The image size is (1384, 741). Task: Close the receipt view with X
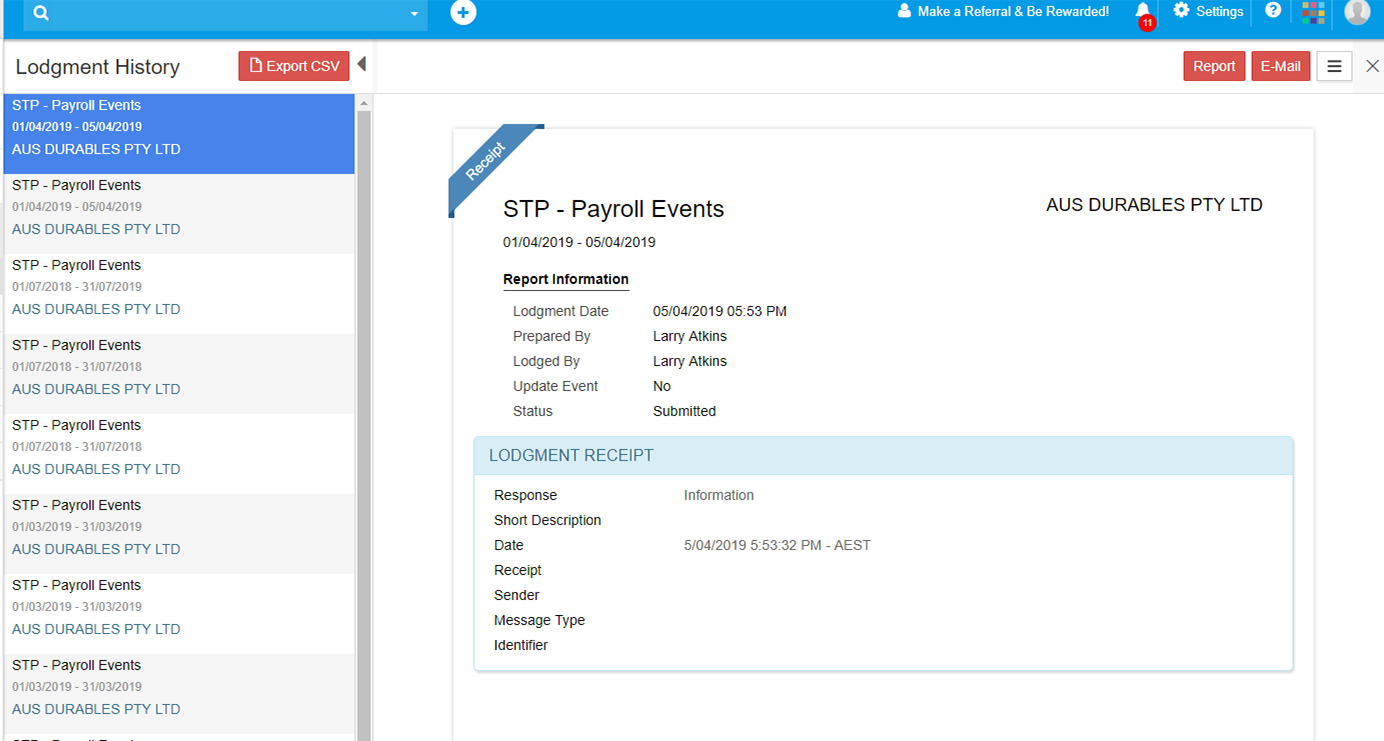tap(1372, 66)
